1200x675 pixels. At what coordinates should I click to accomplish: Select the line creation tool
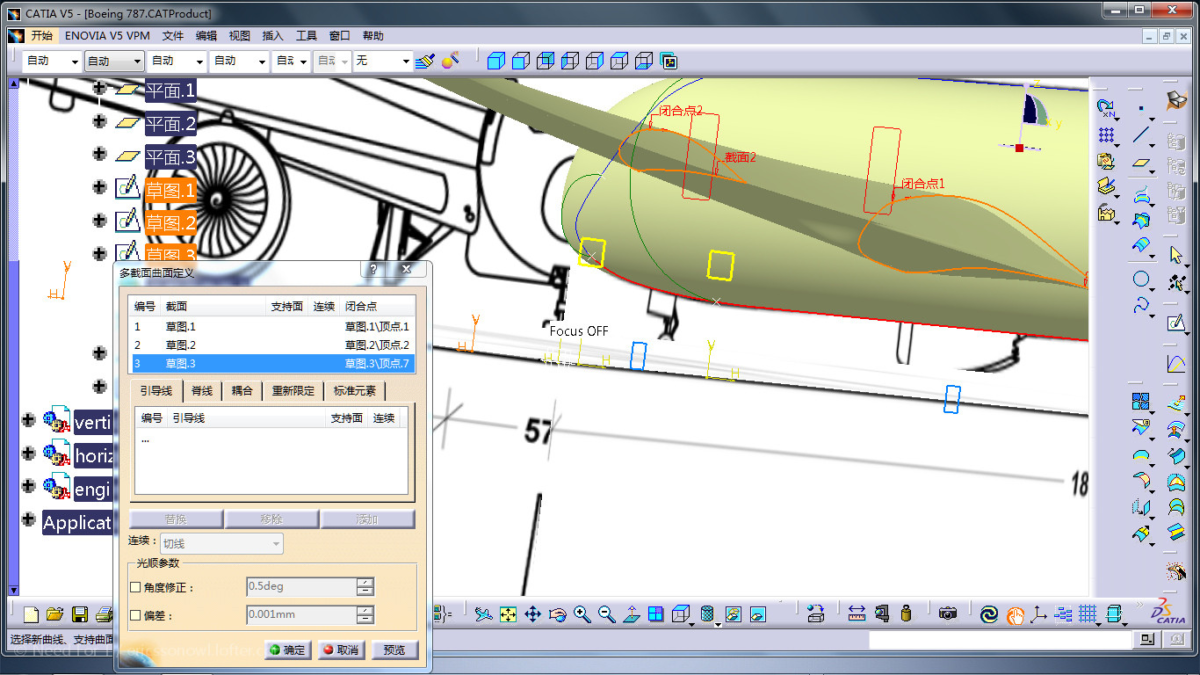coord(1141,135)
